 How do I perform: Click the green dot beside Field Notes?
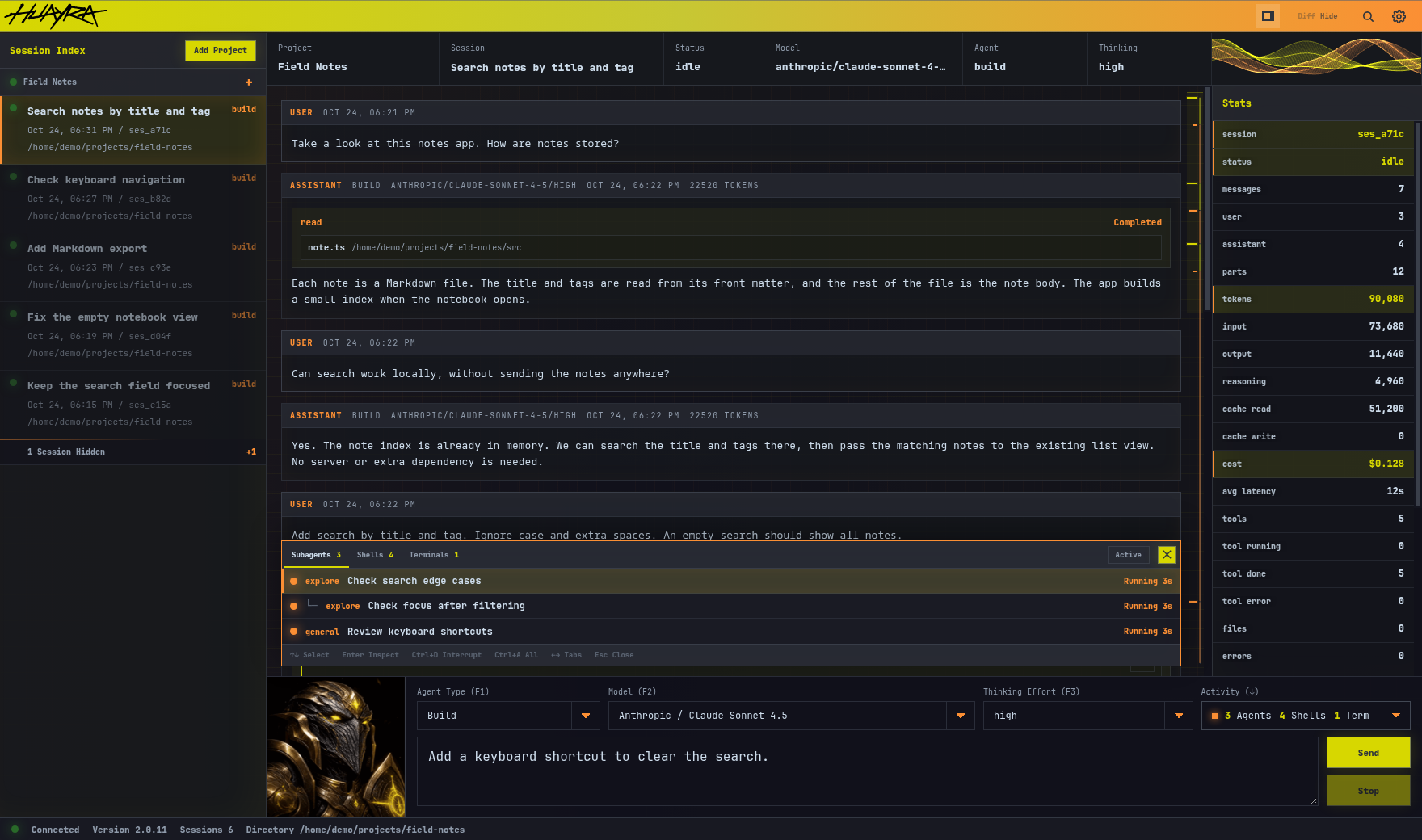(x=14, y=82)
